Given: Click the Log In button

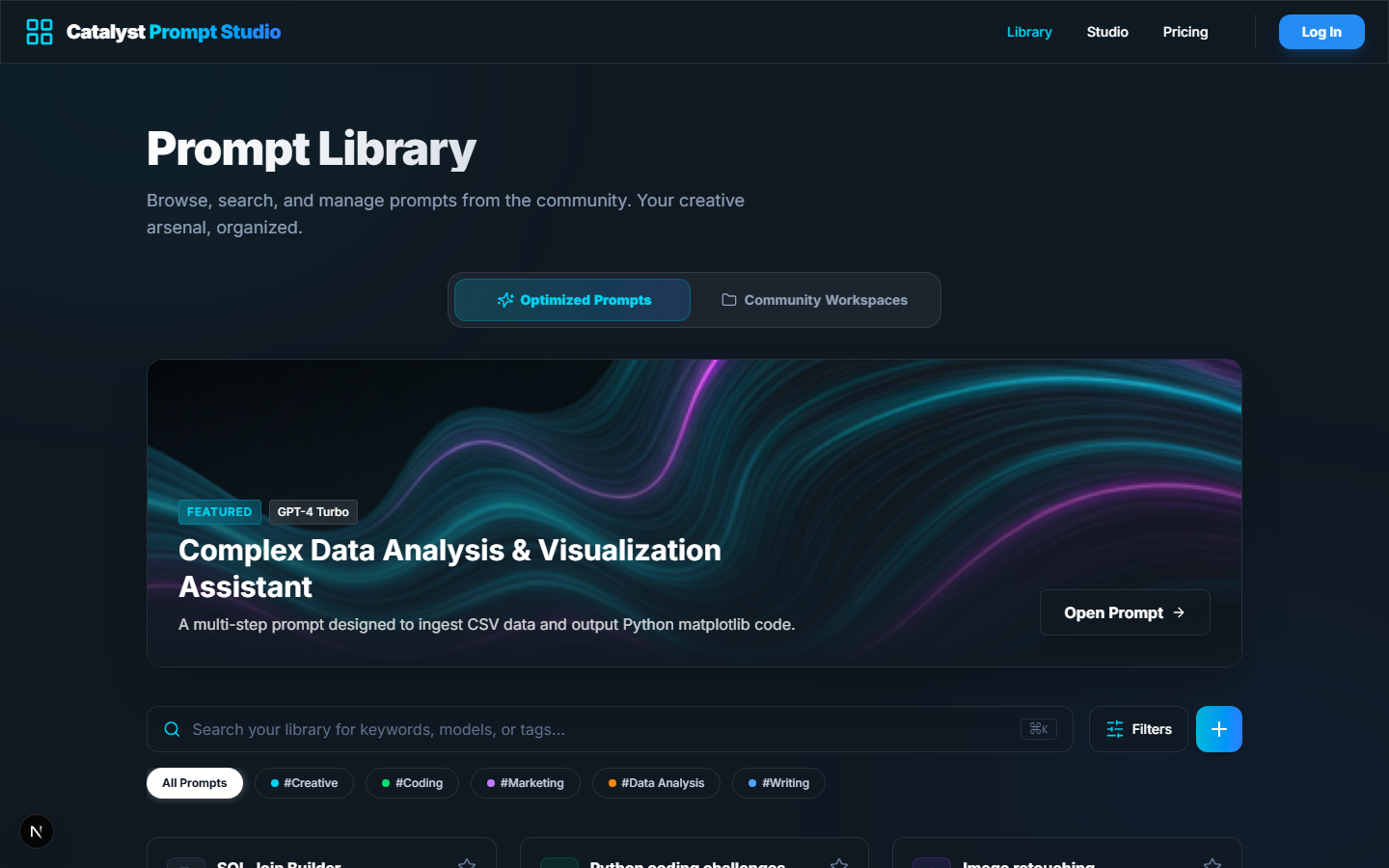Looking at the screenshot, I should coord(1321,32).
